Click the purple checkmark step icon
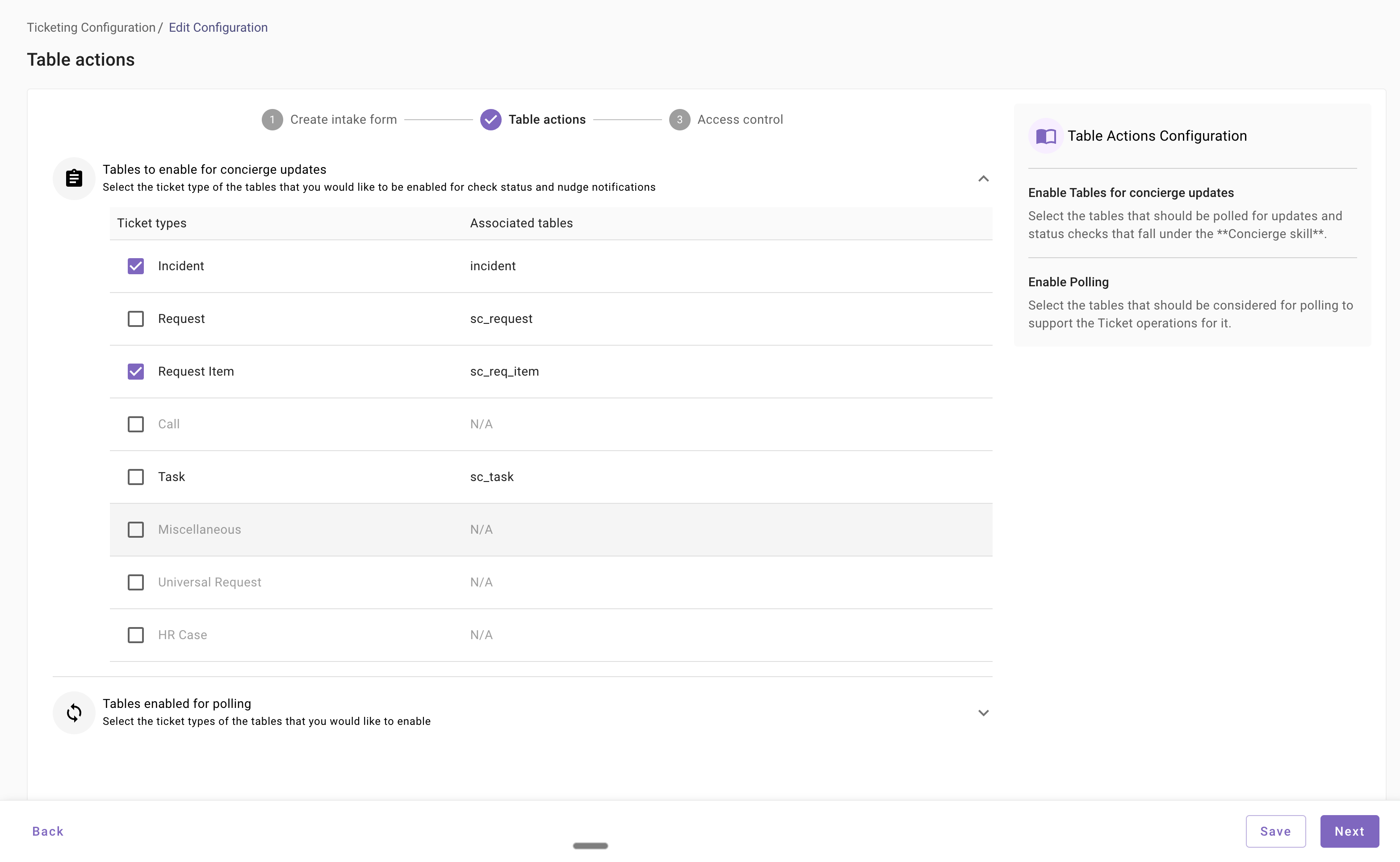The image size is (1400, 862). pos(490,120)
